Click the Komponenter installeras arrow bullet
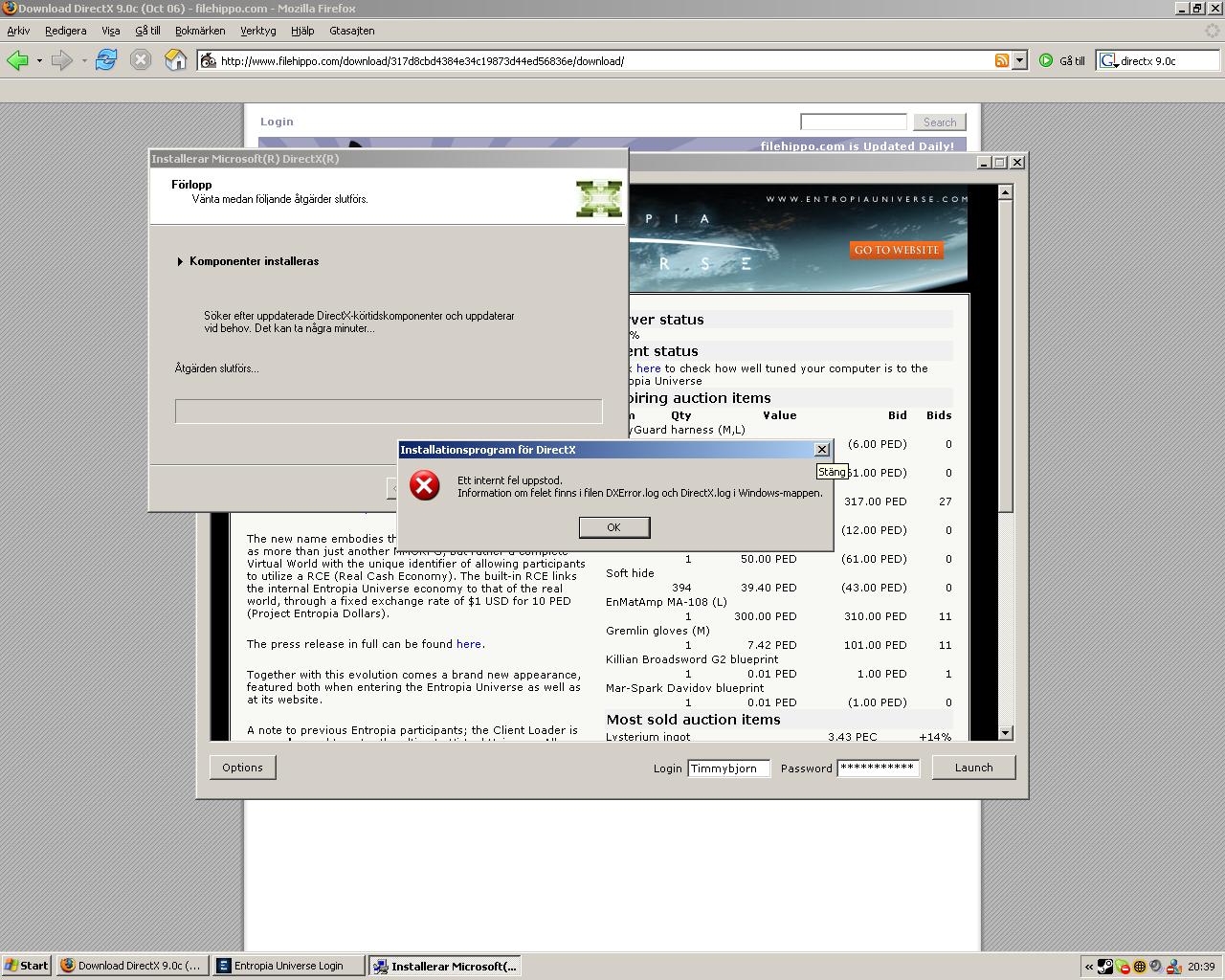Image resolution: width=1225 pixels, height=980 pixels. click(x=180, y=261)
